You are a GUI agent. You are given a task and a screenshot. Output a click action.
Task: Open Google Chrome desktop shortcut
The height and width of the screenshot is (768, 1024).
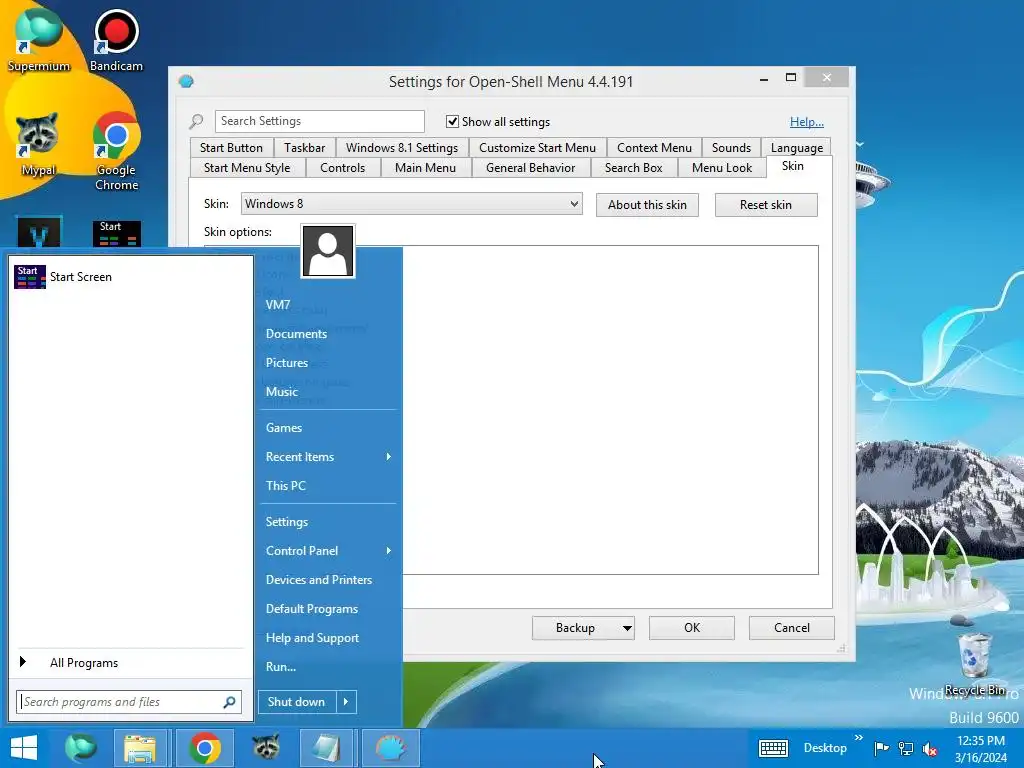pyautogui.click(x=116, y=150)
